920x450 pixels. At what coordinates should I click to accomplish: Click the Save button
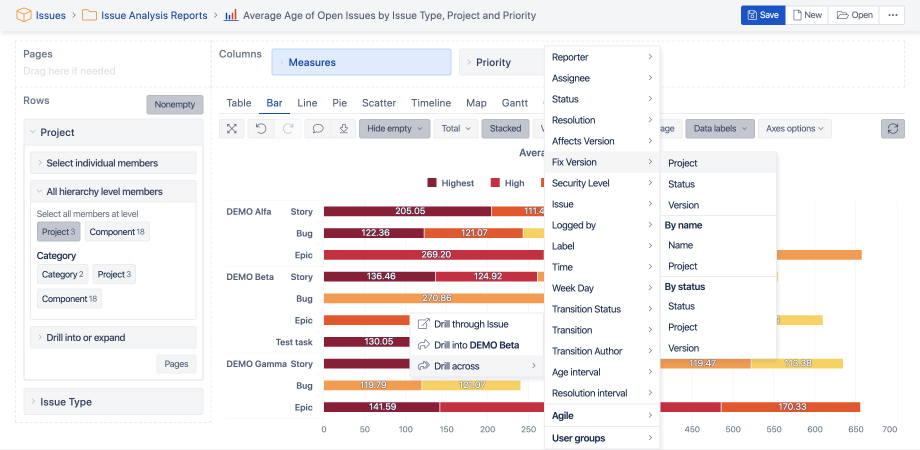coord(763,15)
